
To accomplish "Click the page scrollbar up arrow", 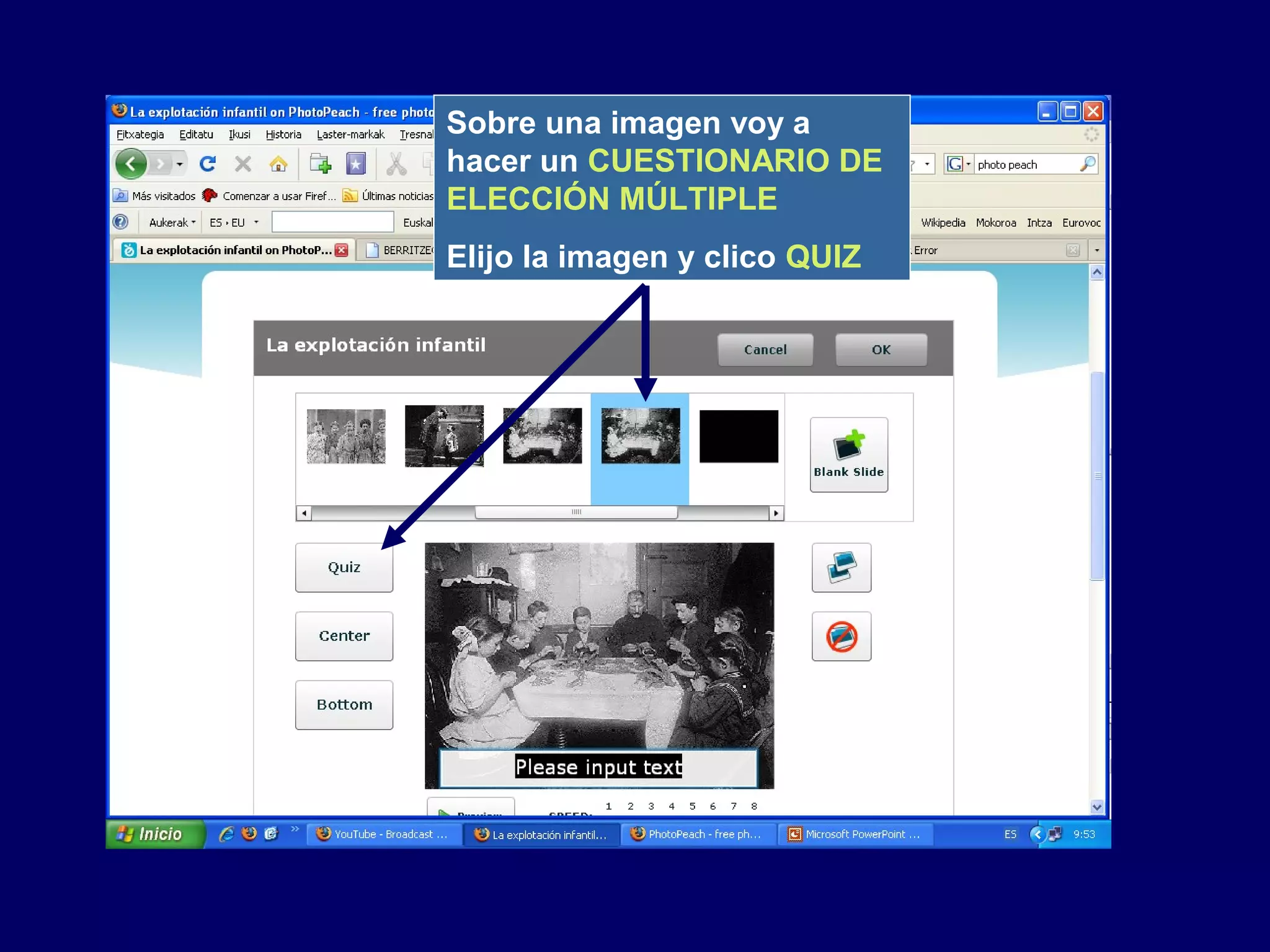I will [x=1097, y=272].
